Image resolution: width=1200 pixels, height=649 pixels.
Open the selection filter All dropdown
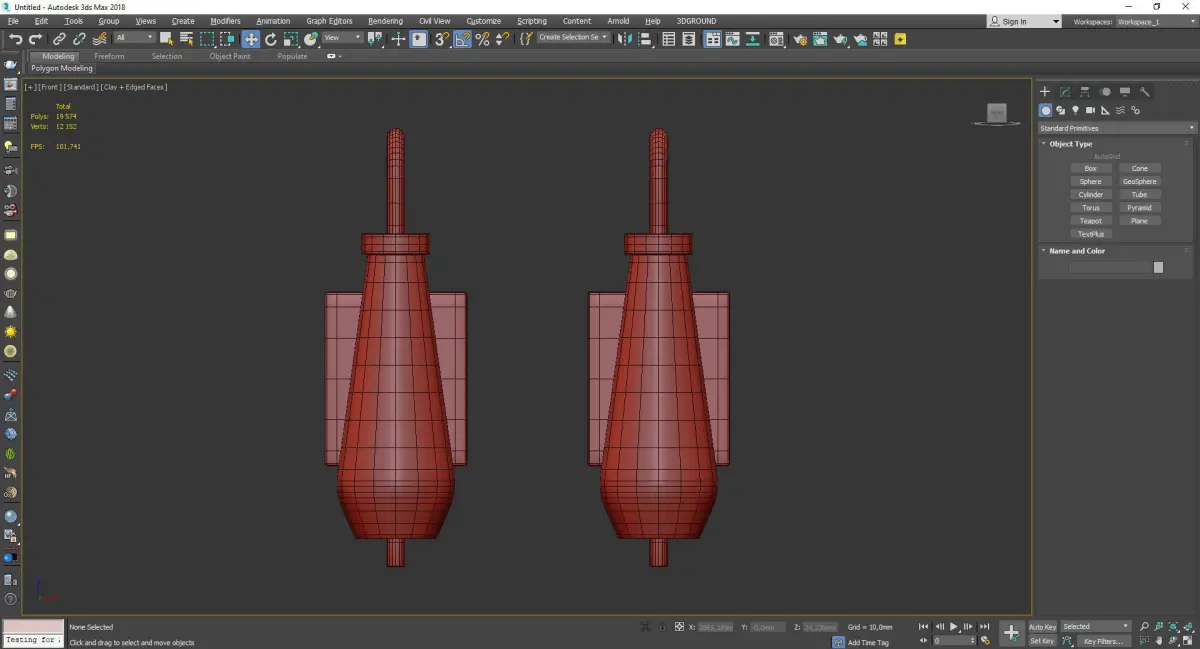135,38
